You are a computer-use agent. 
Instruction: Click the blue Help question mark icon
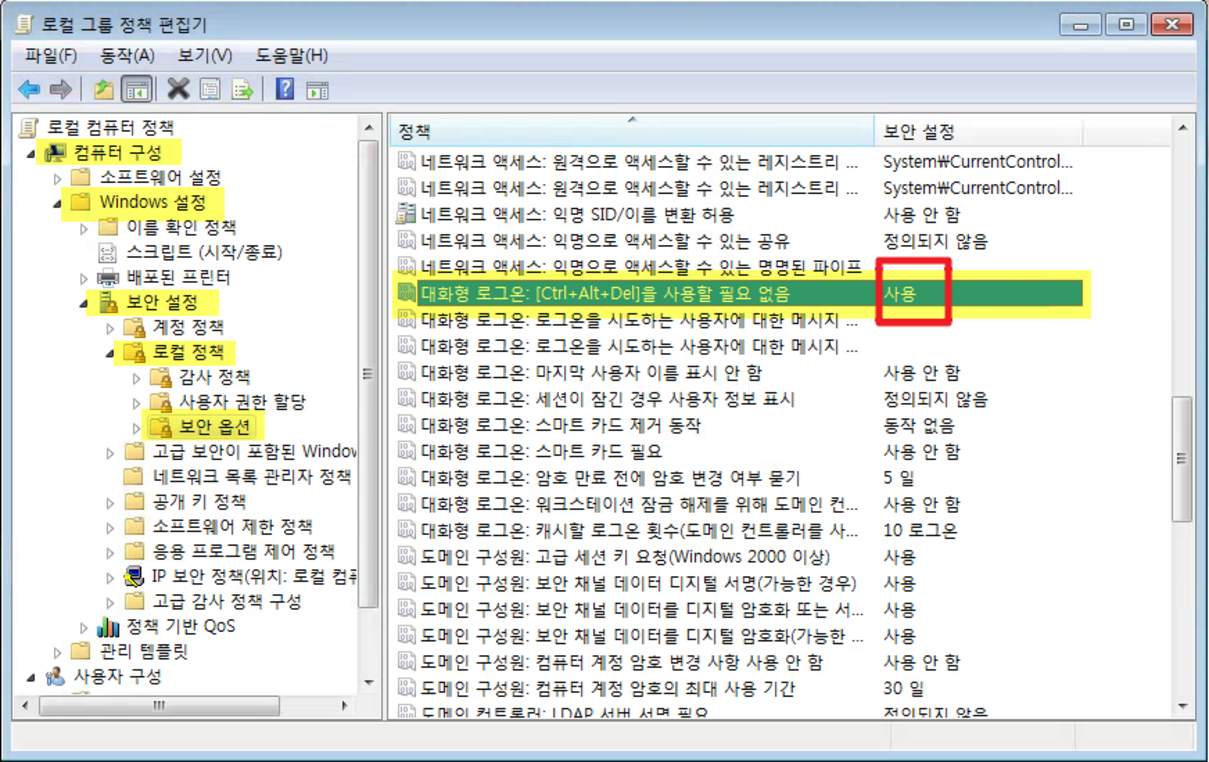tap(285, 90)
